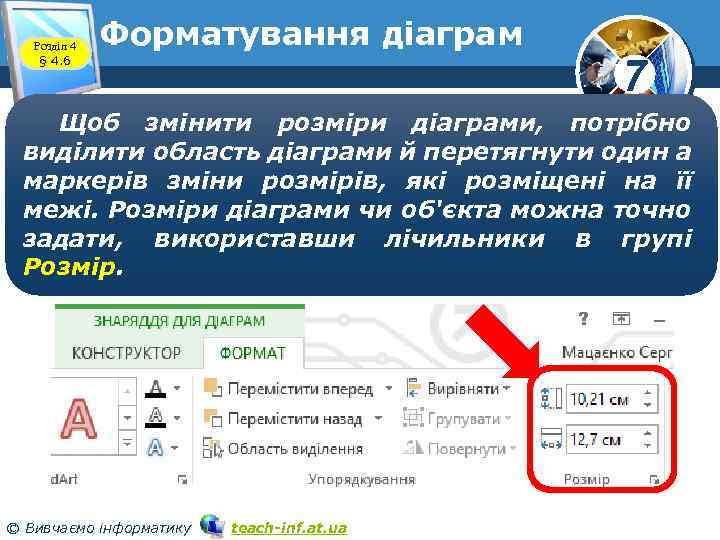Open text outline dropdown arrow

coord(177,418)
